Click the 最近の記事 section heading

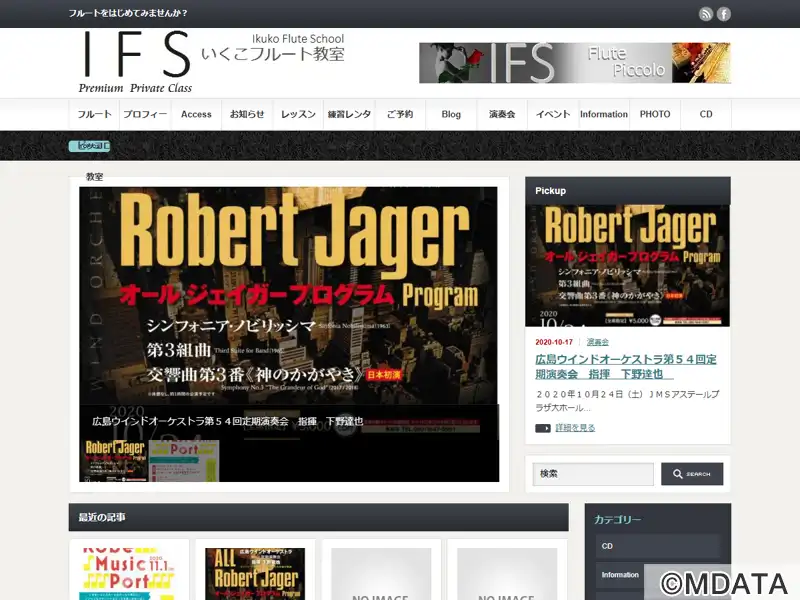pyautogui.click(x=102, y=517)
